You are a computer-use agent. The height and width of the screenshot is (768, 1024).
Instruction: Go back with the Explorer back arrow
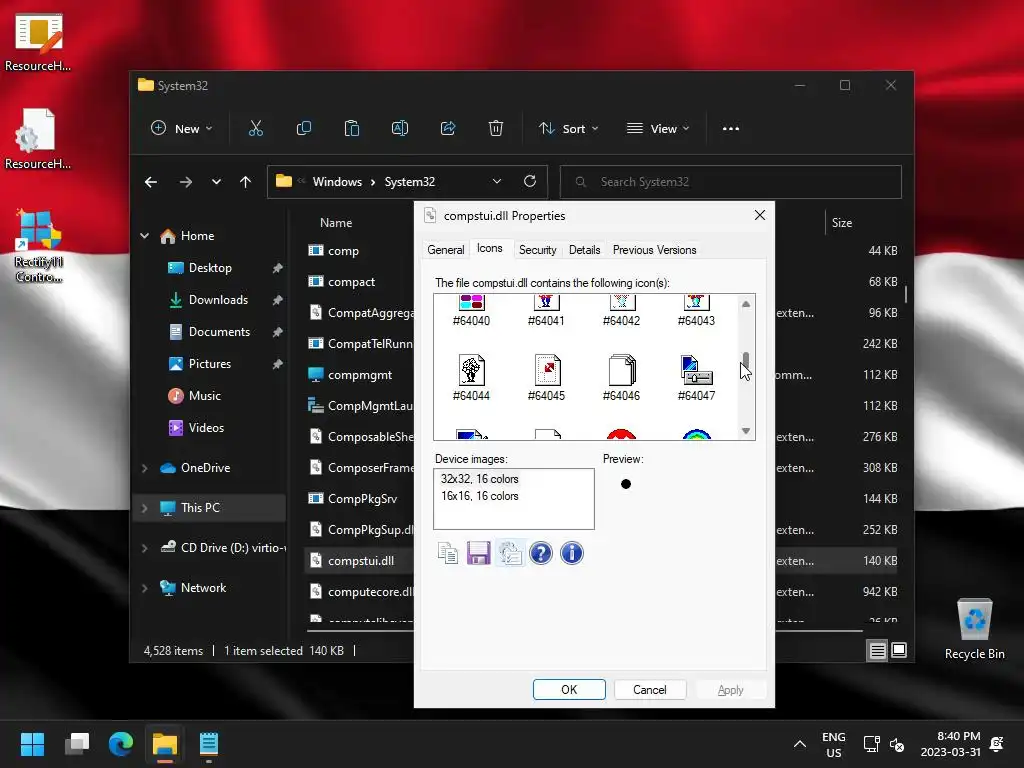coord(151,182)
